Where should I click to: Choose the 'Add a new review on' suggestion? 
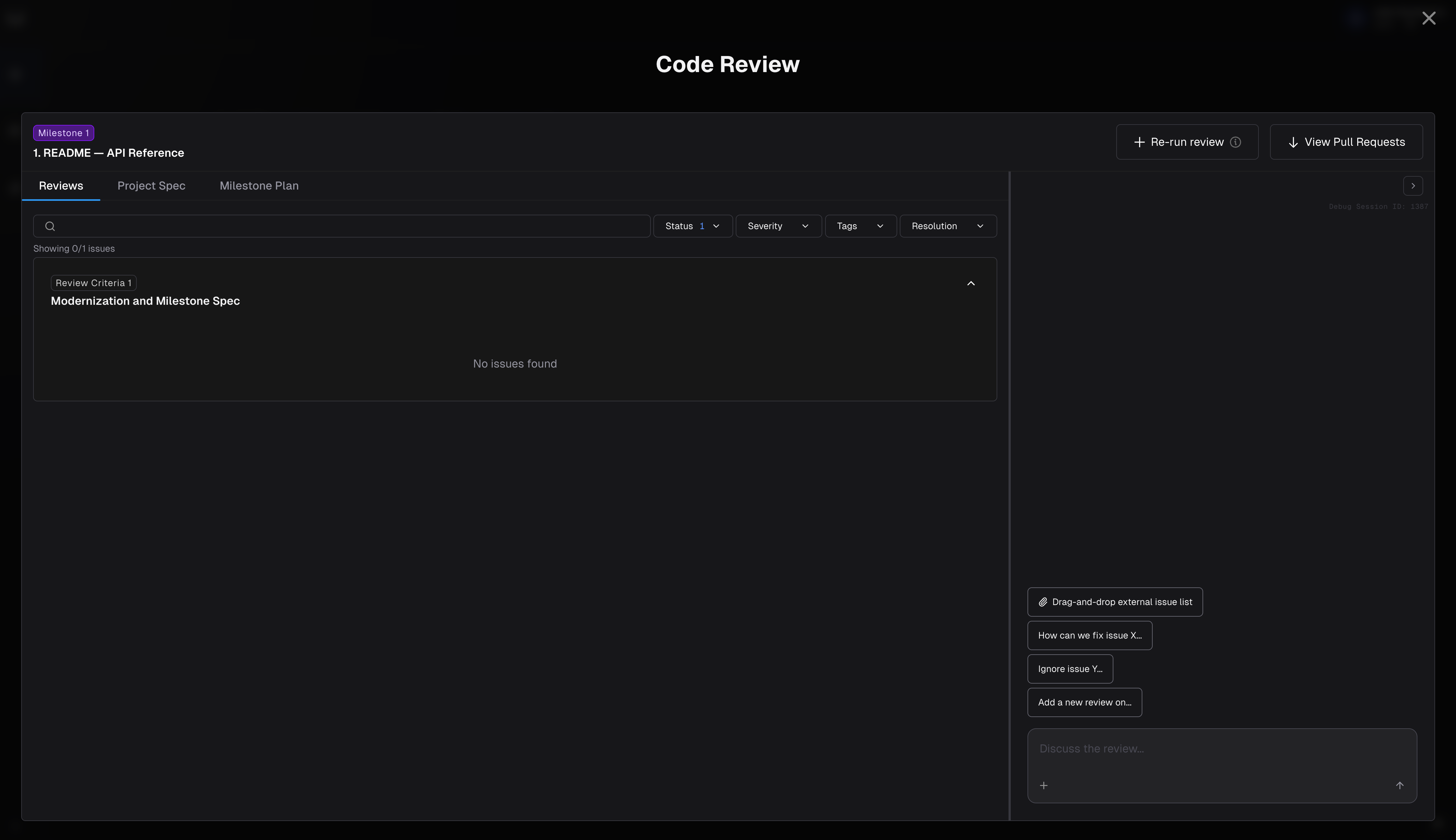pyautogui.click(x=1084, y=702)
